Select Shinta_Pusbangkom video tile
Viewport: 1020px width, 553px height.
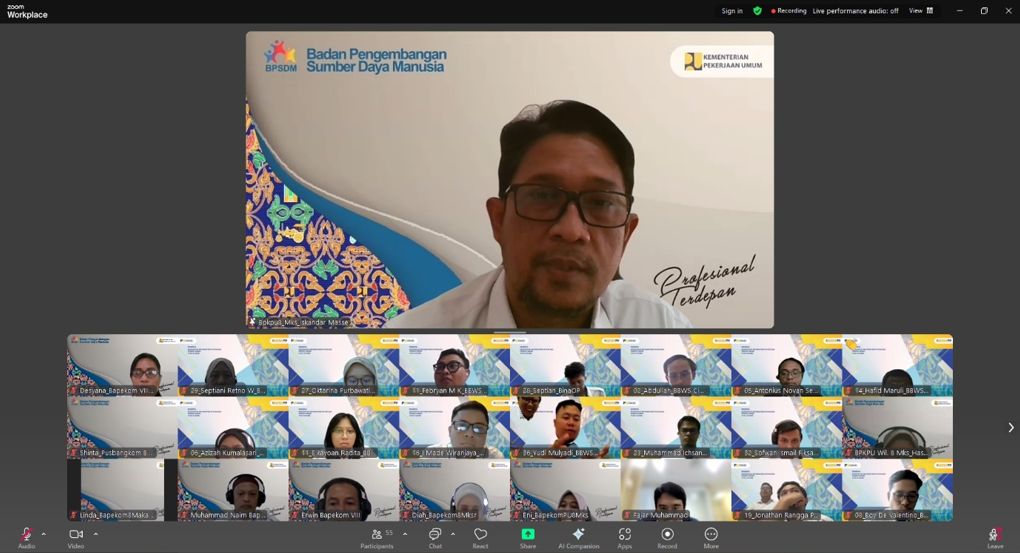tap(122, 427)
